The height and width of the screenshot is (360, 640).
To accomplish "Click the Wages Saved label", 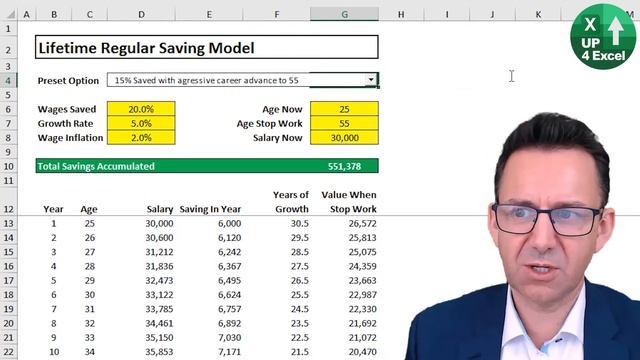I will point(67,109).
